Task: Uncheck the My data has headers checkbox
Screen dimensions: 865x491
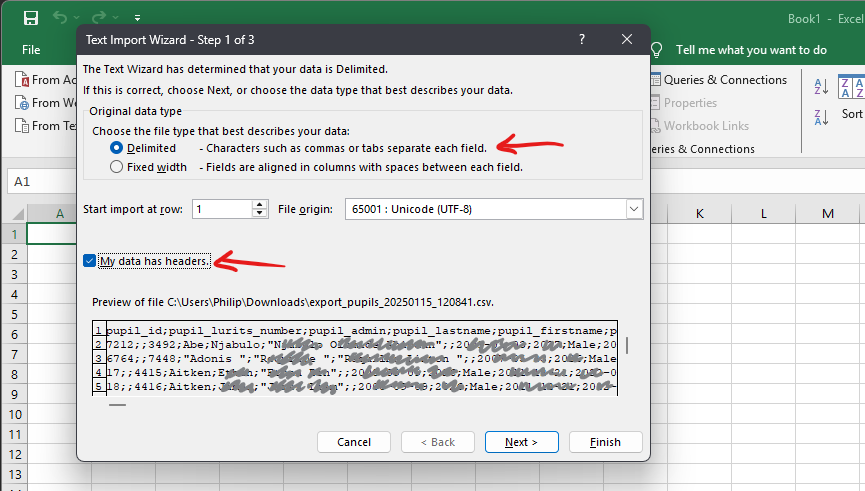Action: (x=90, y=261)
